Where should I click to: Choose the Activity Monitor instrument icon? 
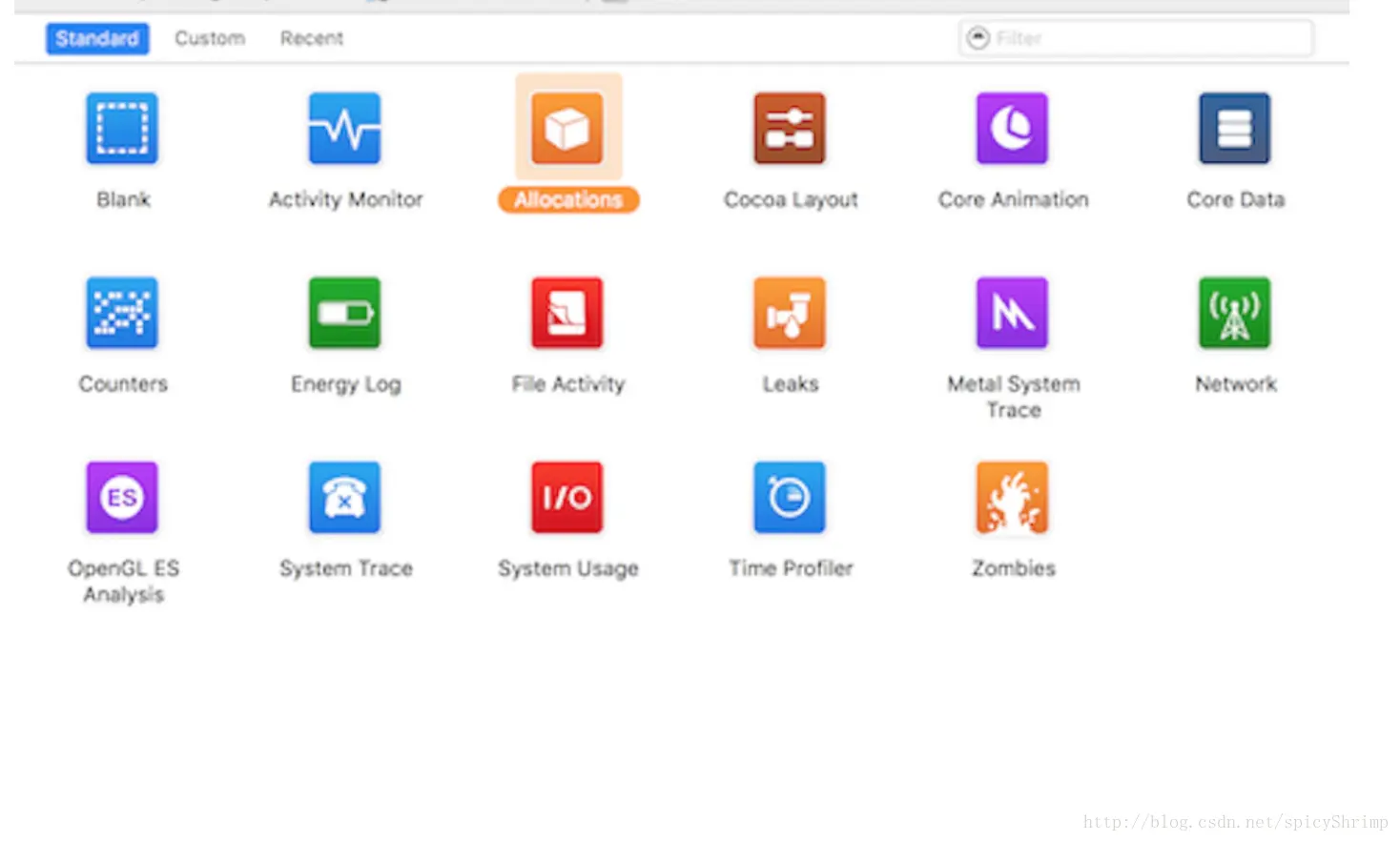(x=344, y=129)
